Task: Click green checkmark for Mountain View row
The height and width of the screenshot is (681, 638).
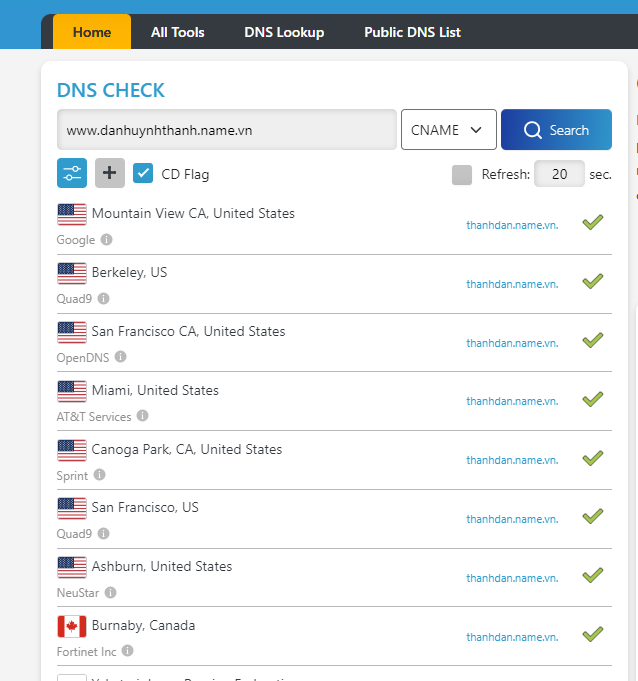Action: pyautogui.click(x=593, y=222)
